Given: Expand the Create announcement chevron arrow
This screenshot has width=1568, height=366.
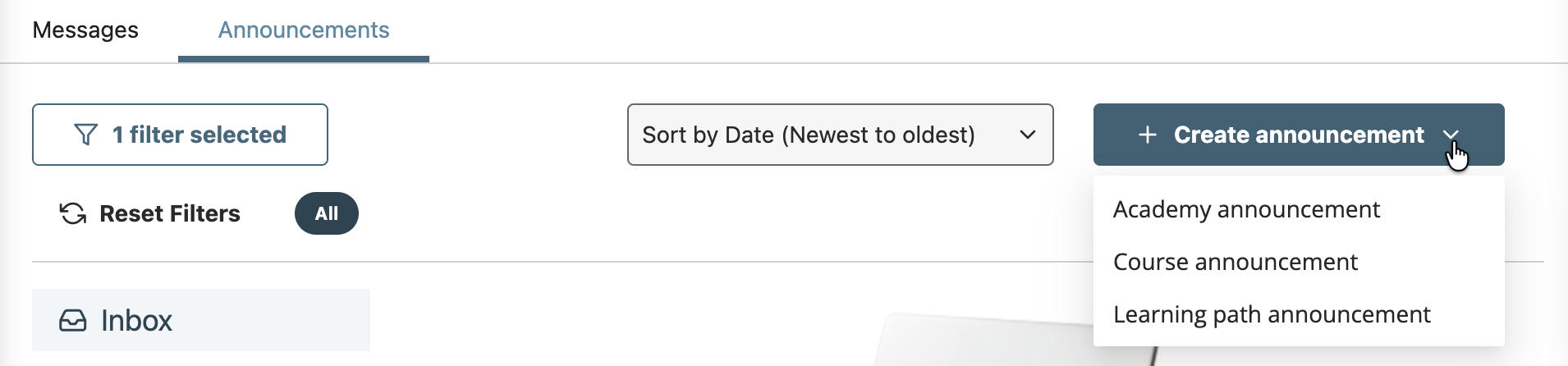Looking at the screenshot, I should coord(1451,135).
